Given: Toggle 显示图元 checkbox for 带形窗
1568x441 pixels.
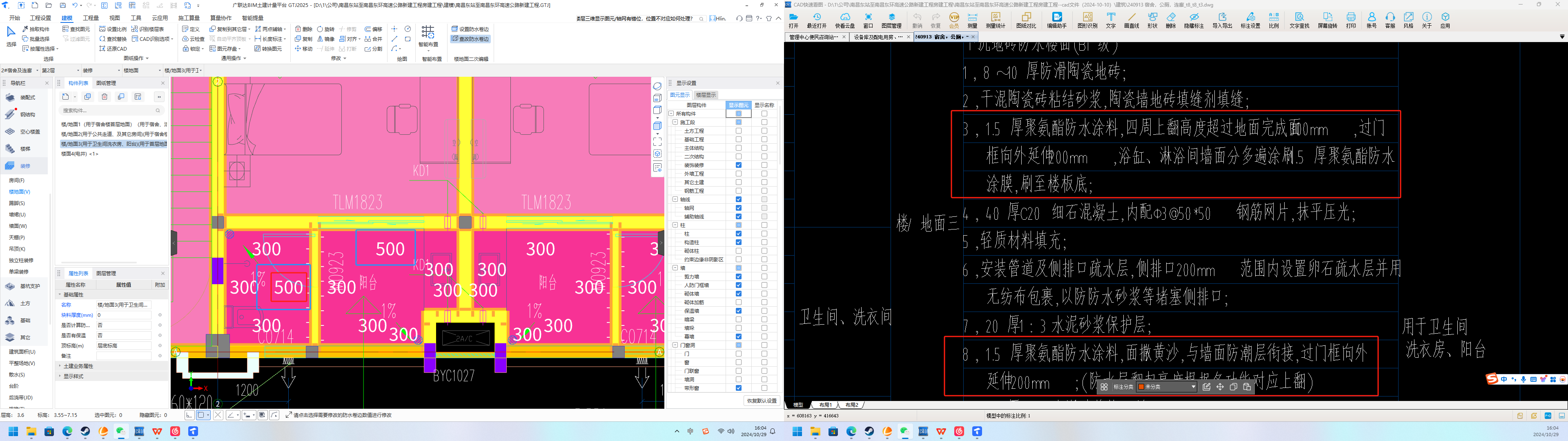Looking at the screenshot, I should (738, 388).
